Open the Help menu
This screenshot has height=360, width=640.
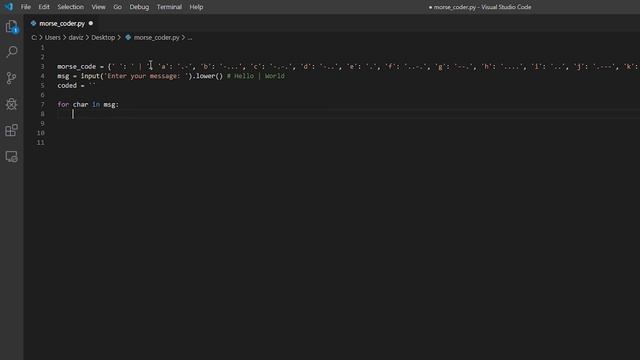(x=196, y=7)
